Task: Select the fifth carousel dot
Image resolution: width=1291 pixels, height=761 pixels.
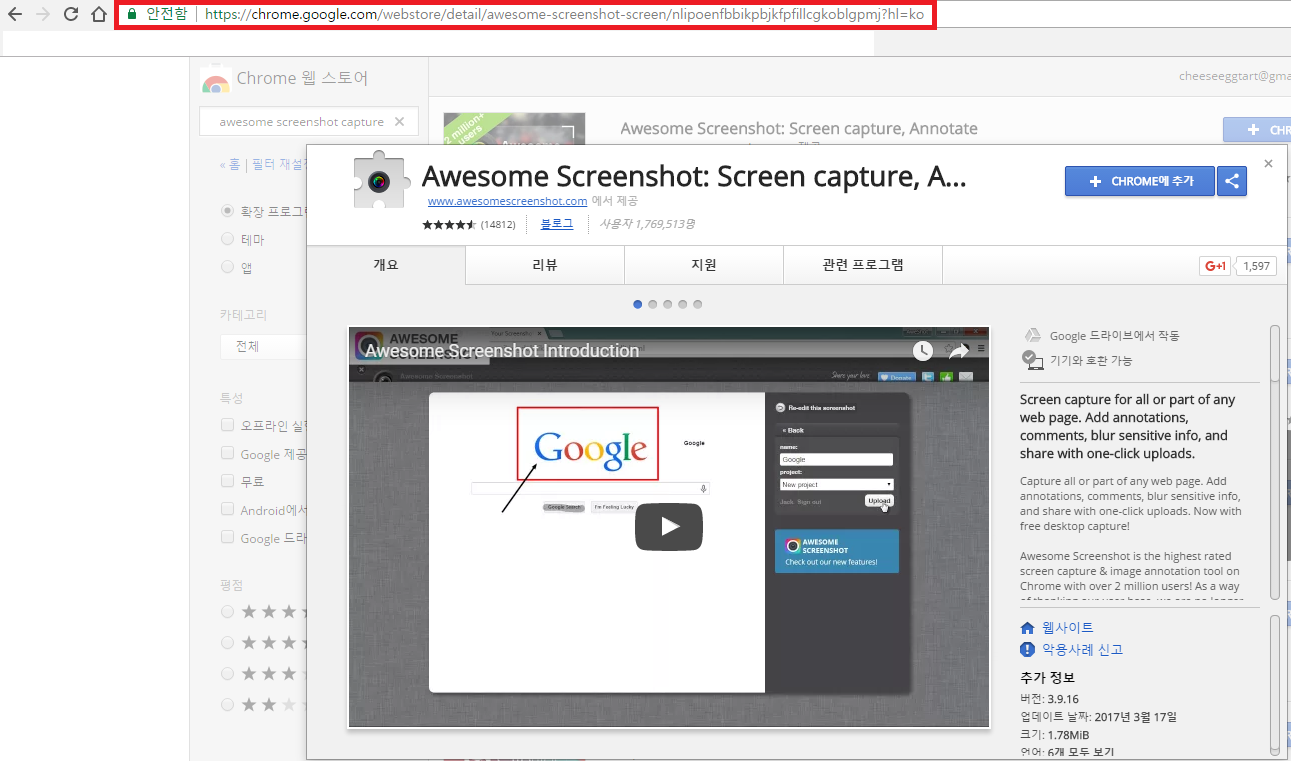Action: (698, 304)
